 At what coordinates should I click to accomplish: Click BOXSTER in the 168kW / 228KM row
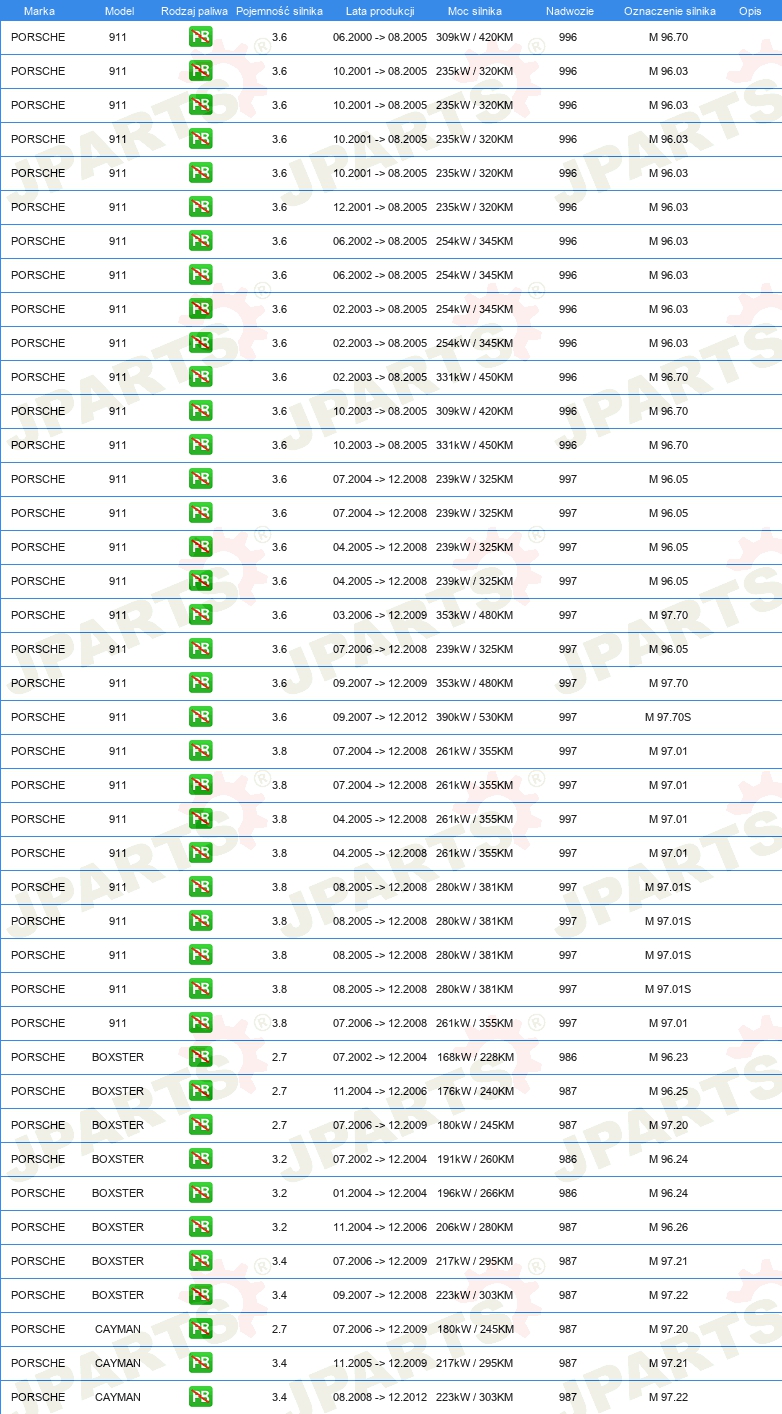point(118,1058)
